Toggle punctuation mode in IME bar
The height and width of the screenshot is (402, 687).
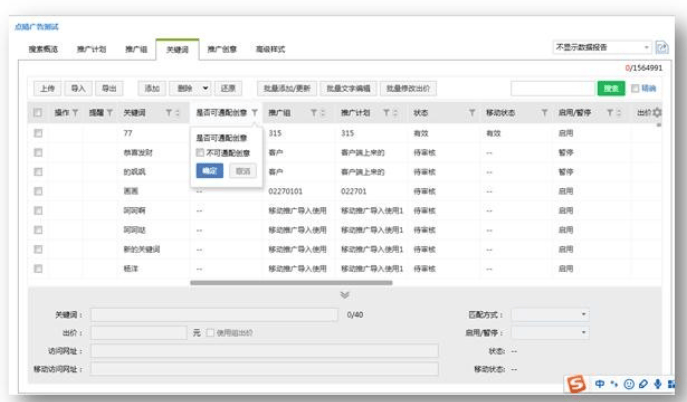click(614, 384)
